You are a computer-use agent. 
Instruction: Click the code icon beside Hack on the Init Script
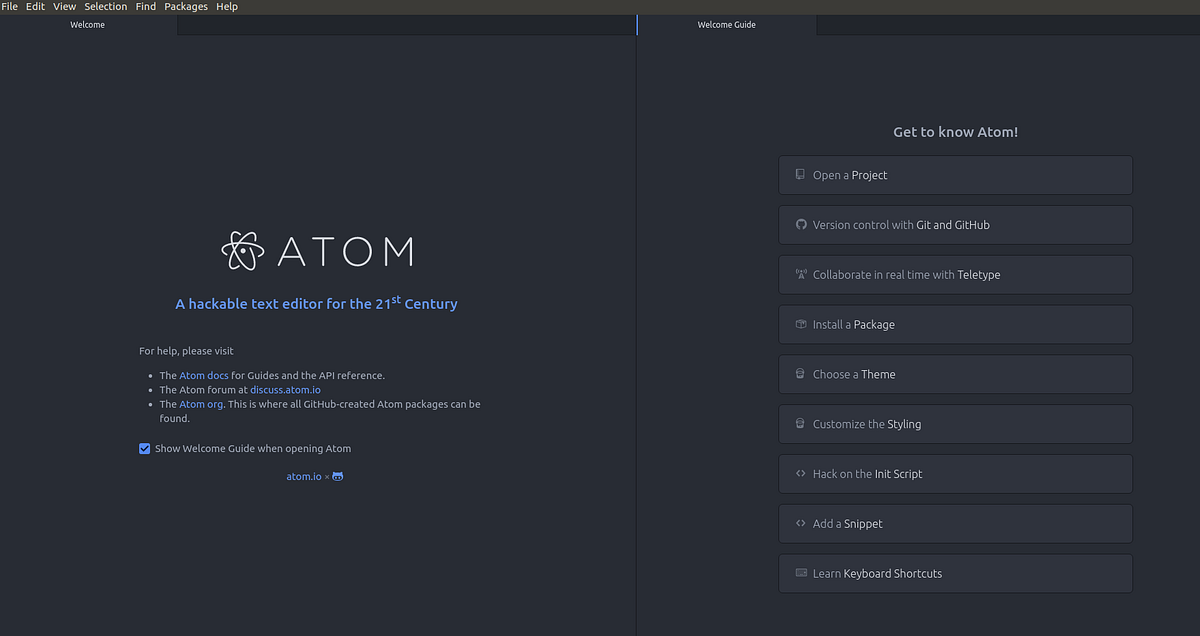pos(800,473)
